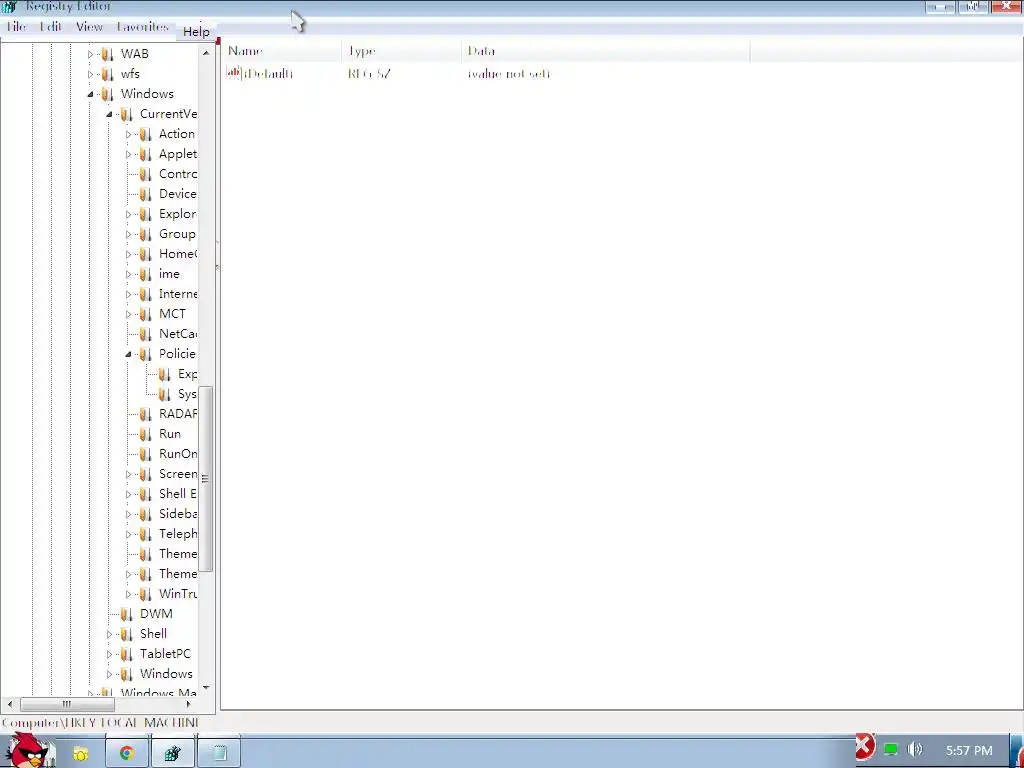Collapse the CurrentVe key arrow
The image size is (1024, 768).
[110, 114]
